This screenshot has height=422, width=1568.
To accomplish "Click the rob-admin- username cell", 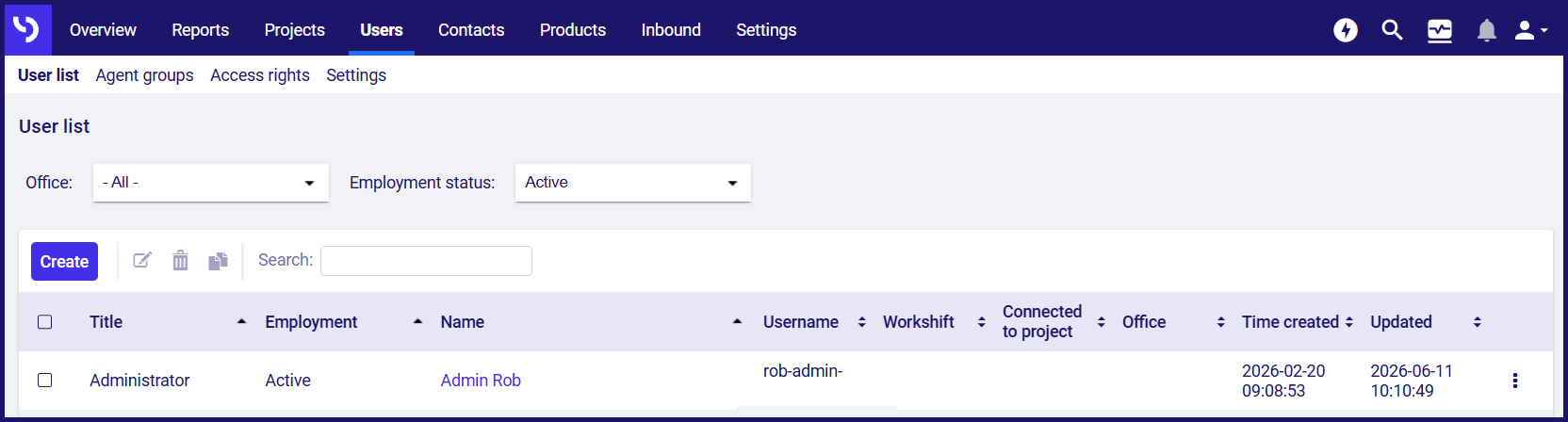I will tap(803, 371).
